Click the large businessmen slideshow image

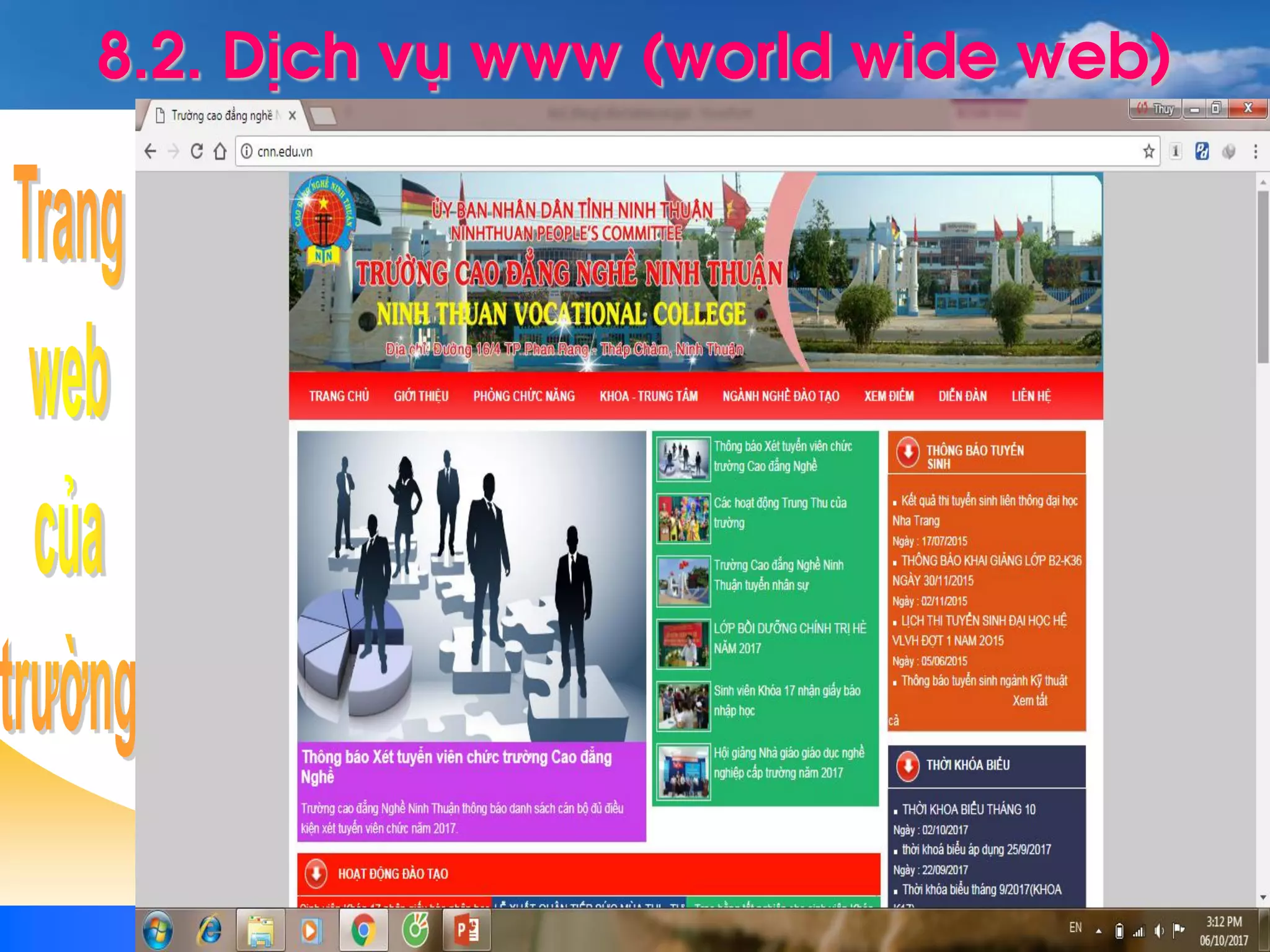coord(471,586)
